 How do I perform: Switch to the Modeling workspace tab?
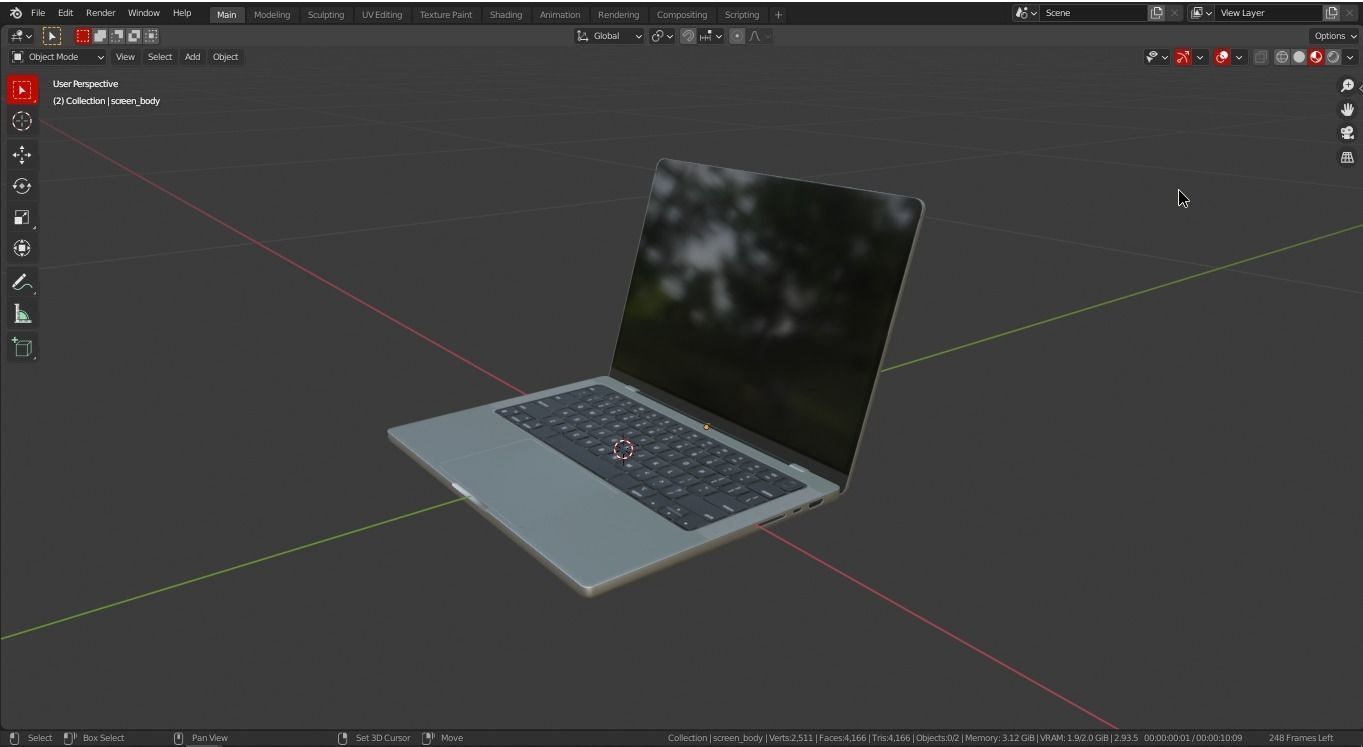(x=272, y=15)
